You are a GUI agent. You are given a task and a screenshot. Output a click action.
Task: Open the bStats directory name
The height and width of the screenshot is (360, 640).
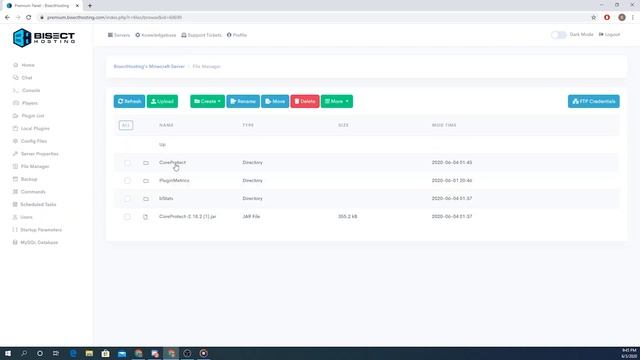pos(166,198)
